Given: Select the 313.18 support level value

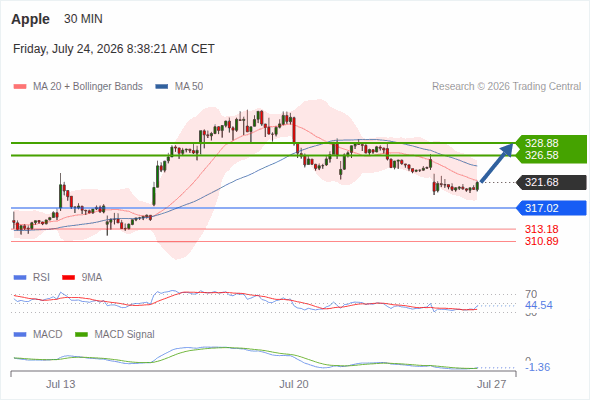Looking at the screenshot, I should tap(542, 229).
